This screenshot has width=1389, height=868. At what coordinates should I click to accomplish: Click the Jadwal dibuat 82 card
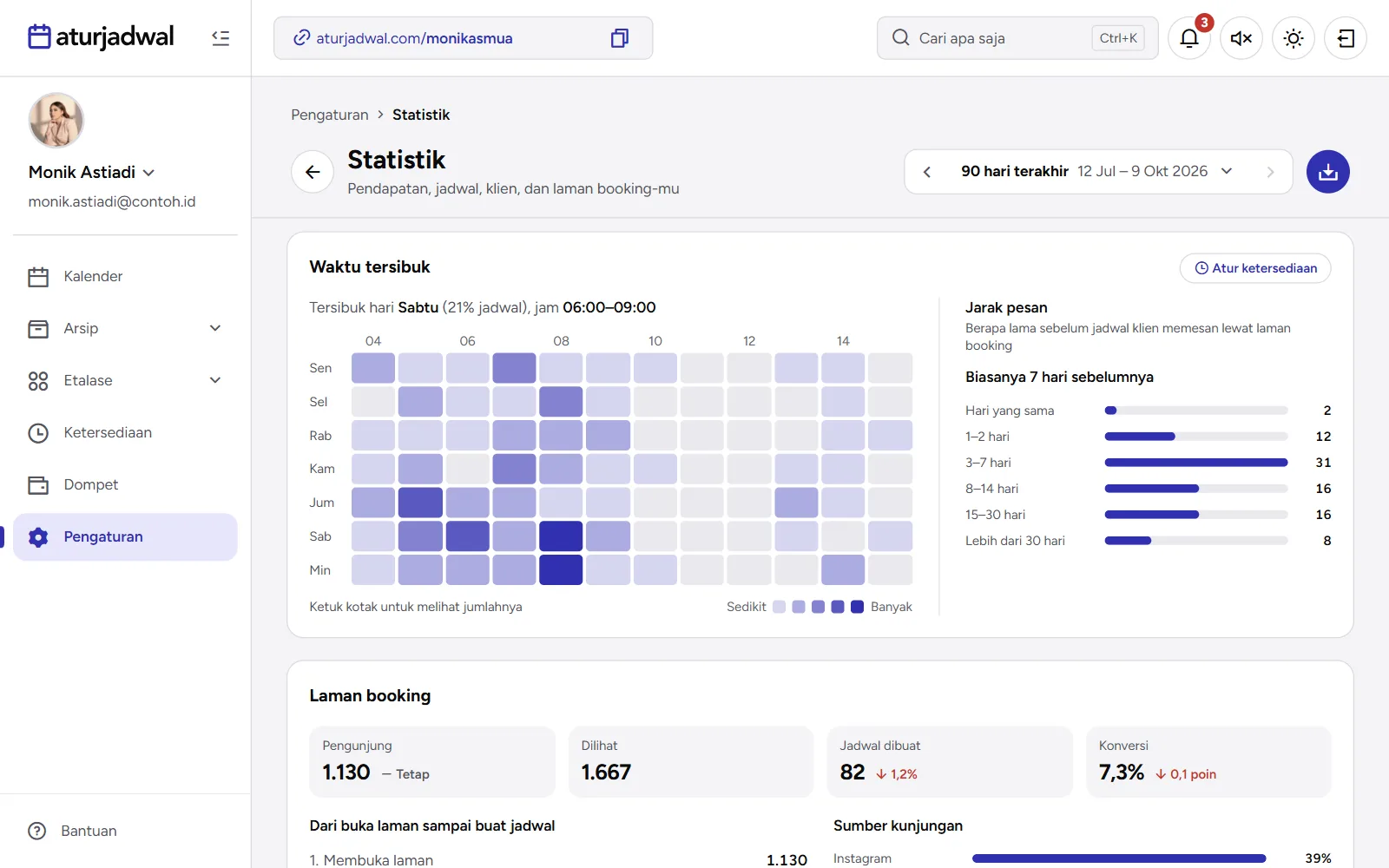950,762
